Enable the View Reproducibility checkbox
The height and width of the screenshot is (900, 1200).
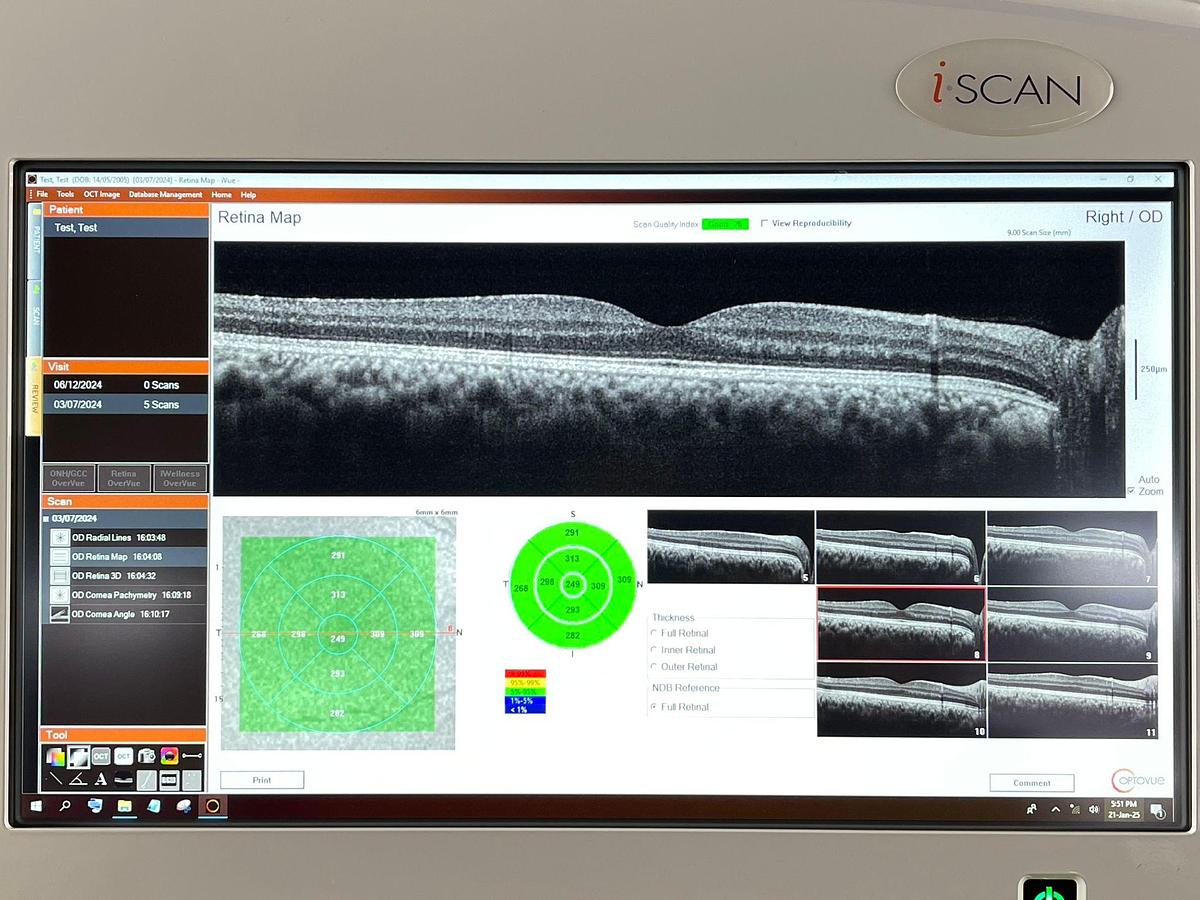765,223
